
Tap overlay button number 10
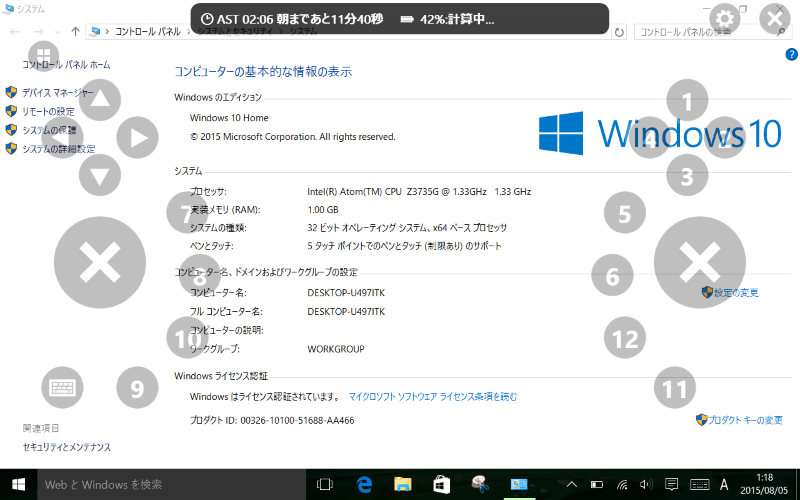(187, 337)
